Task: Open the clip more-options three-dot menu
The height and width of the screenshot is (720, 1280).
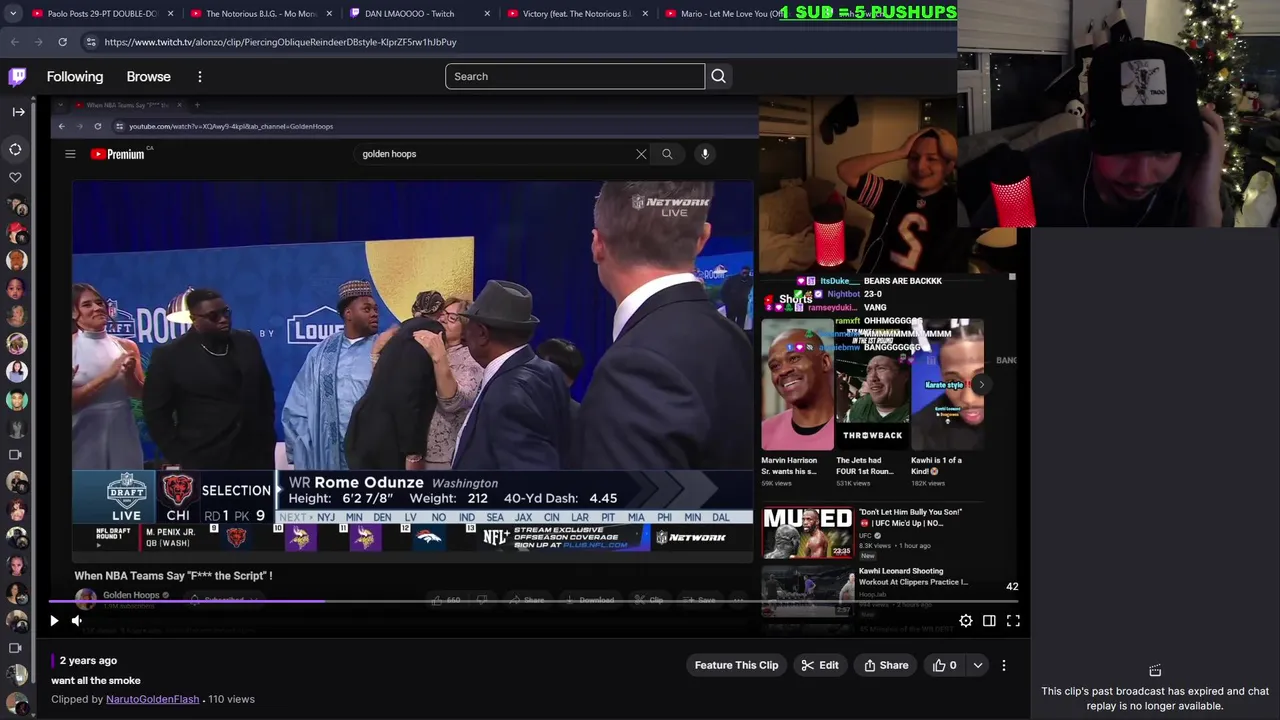Action: (x=1004, y=665)
